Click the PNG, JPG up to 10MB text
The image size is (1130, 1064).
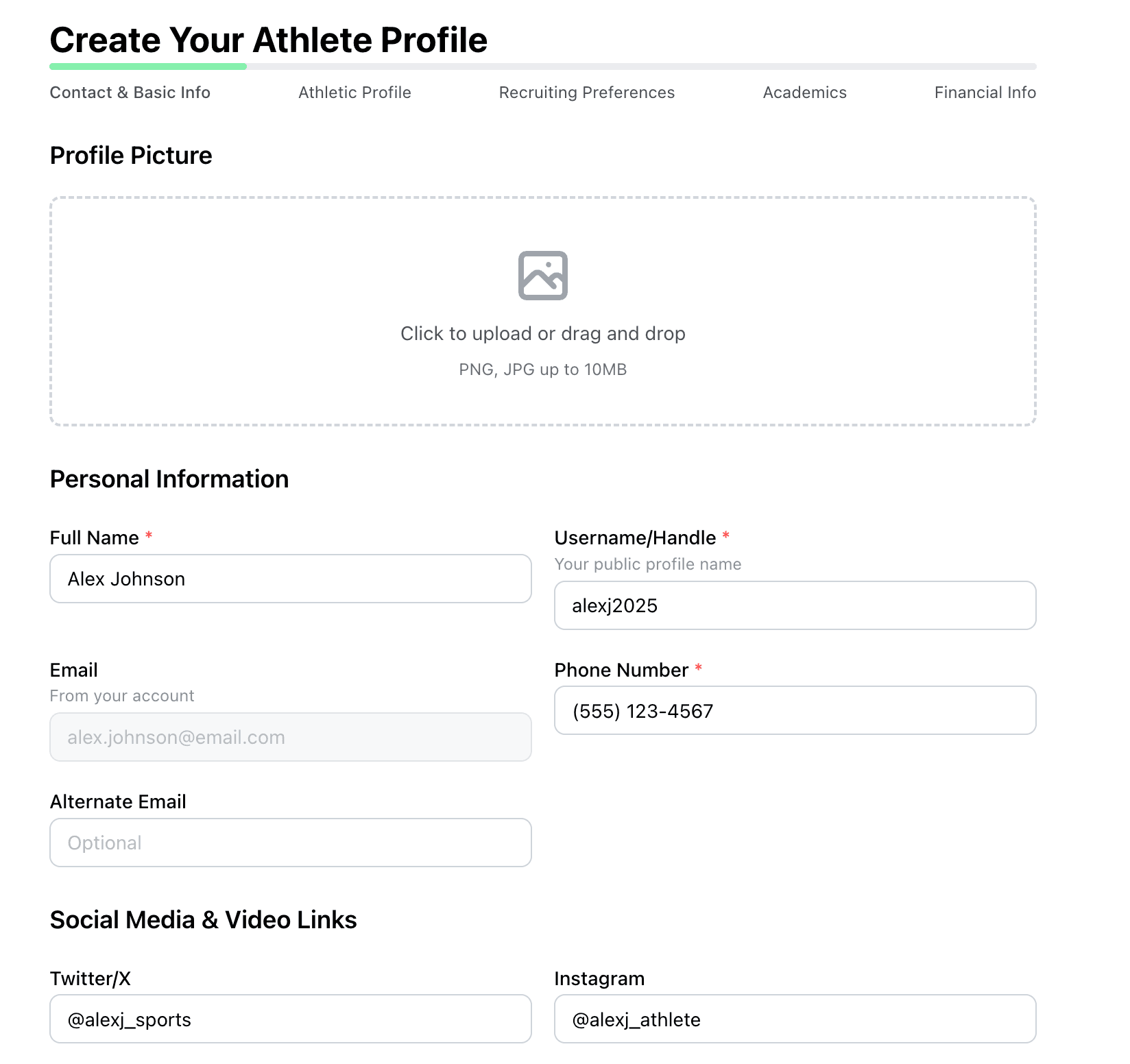pos(542,369)
